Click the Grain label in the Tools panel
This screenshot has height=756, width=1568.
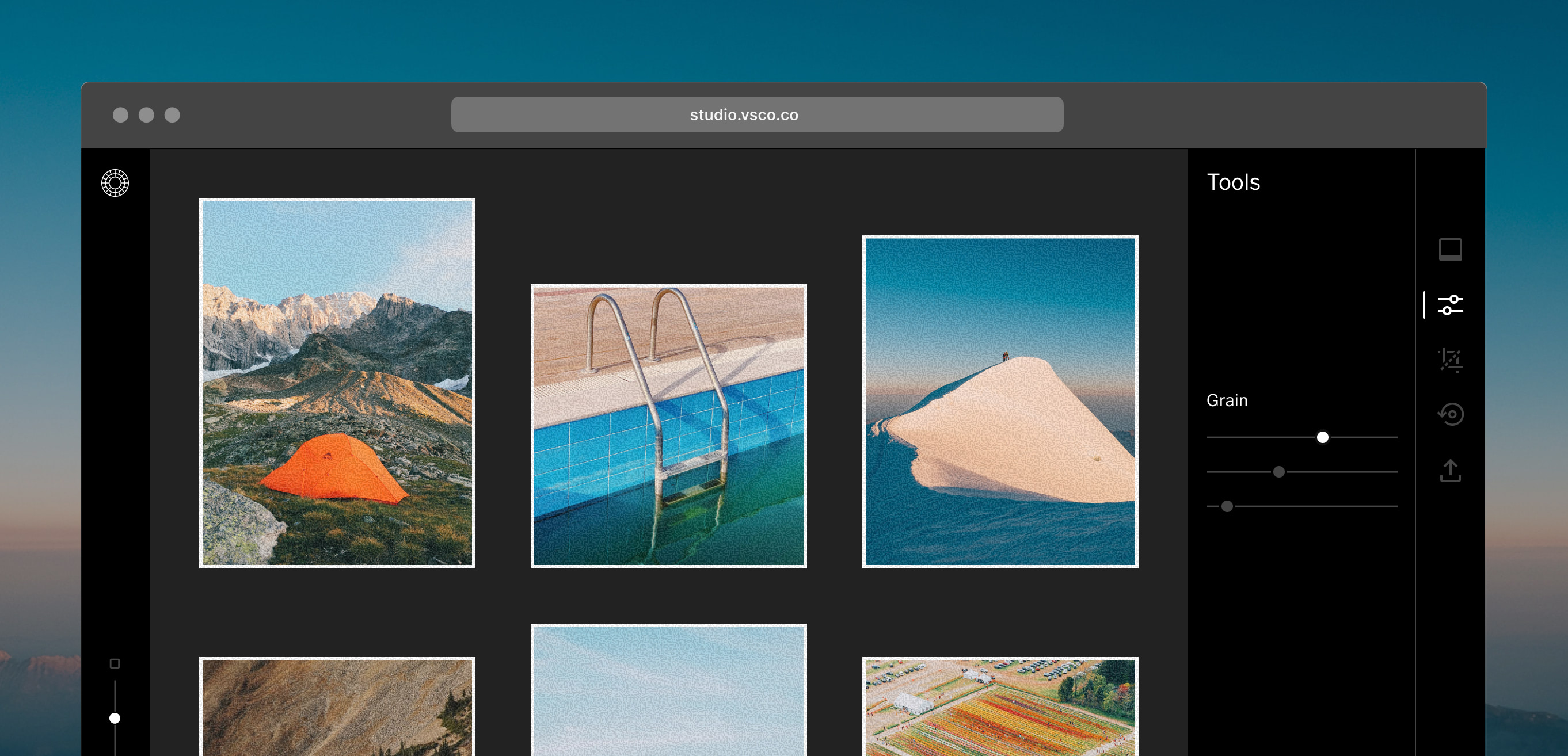pyautogui.click(x=1227, y=400)
